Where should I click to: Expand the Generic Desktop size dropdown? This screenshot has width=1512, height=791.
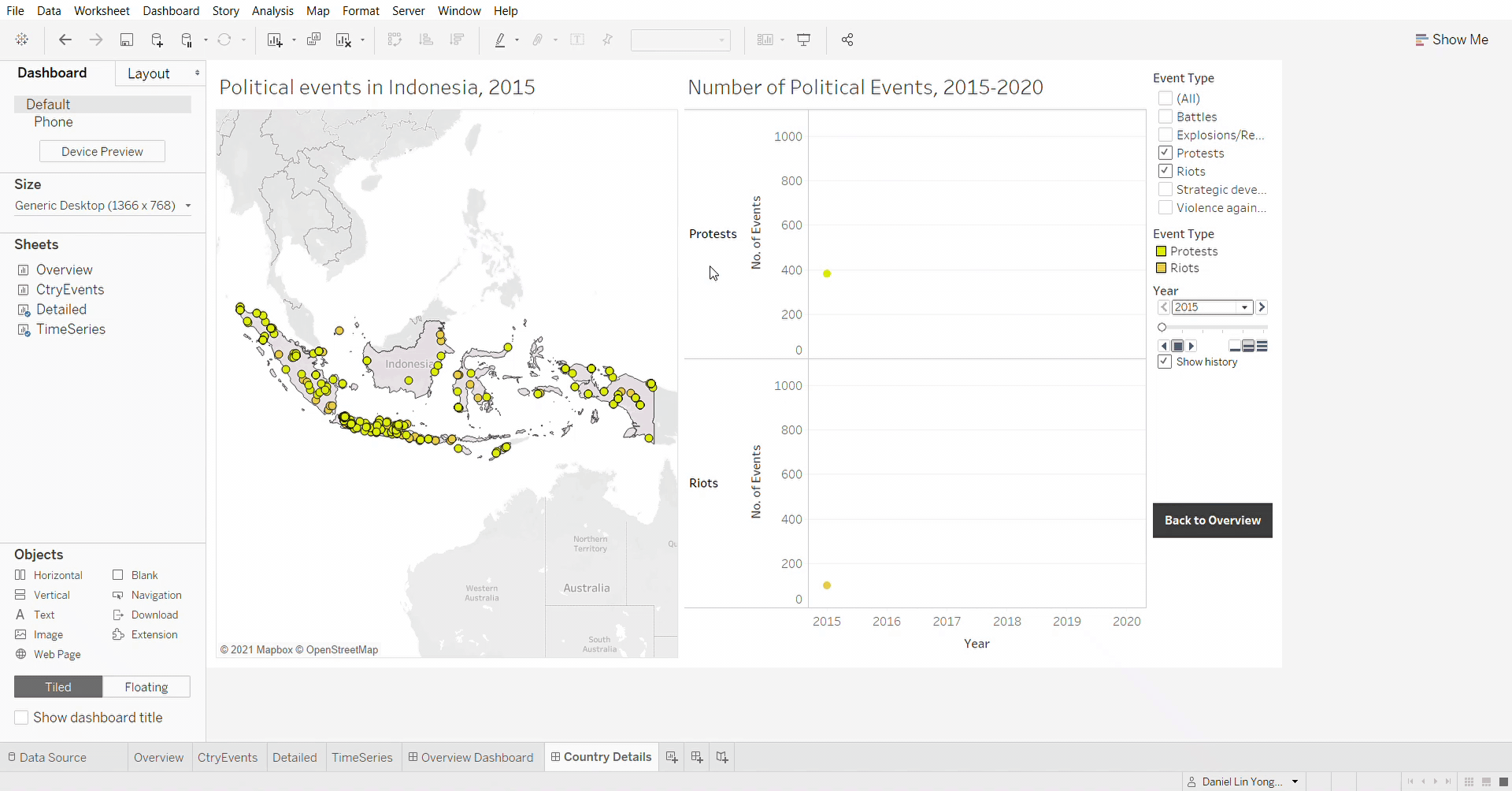pyautogui.click(x=187, y=206)
